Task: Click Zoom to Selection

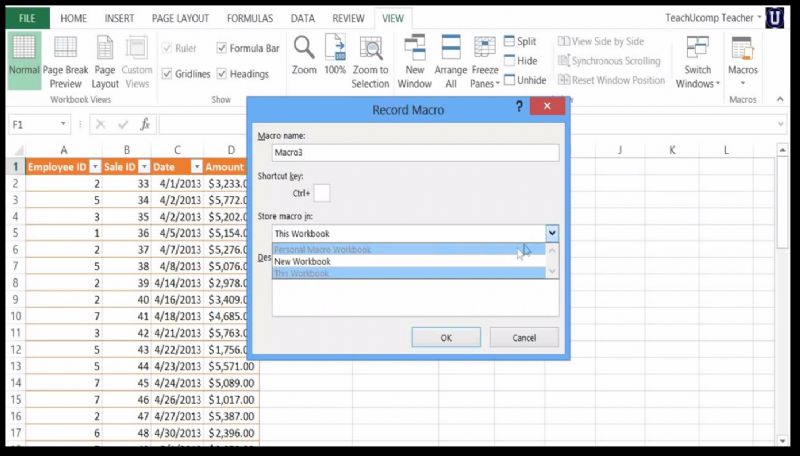Action: (x=370, y=62)
